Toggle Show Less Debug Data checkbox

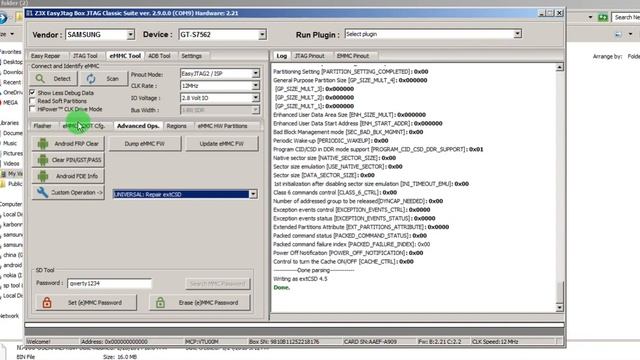tap(32, 93)
